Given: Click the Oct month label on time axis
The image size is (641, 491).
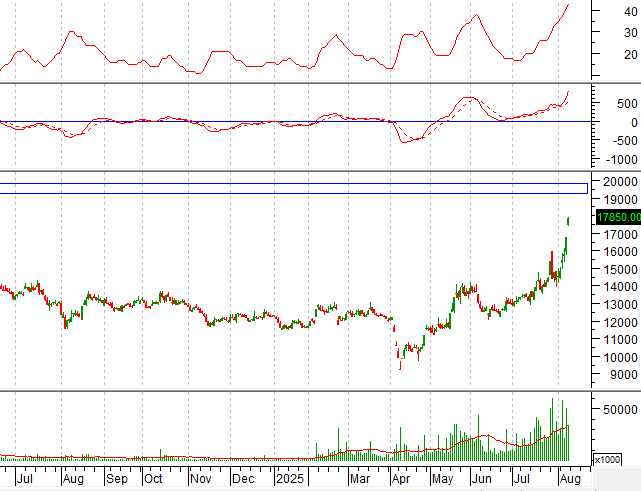Looking at the screenshot, I should [x=153, y=479].
